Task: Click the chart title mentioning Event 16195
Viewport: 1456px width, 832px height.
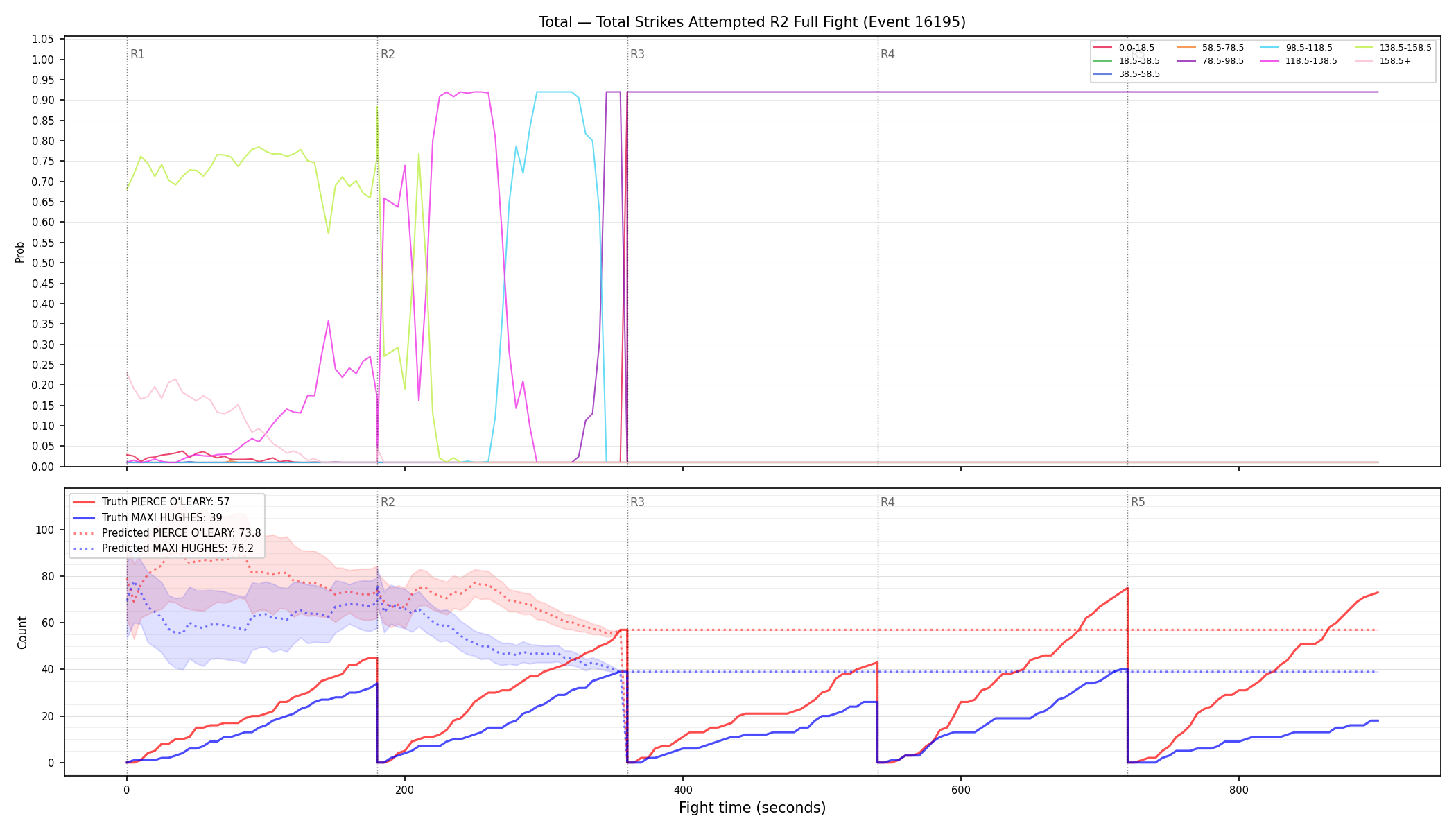Action: 752,22
